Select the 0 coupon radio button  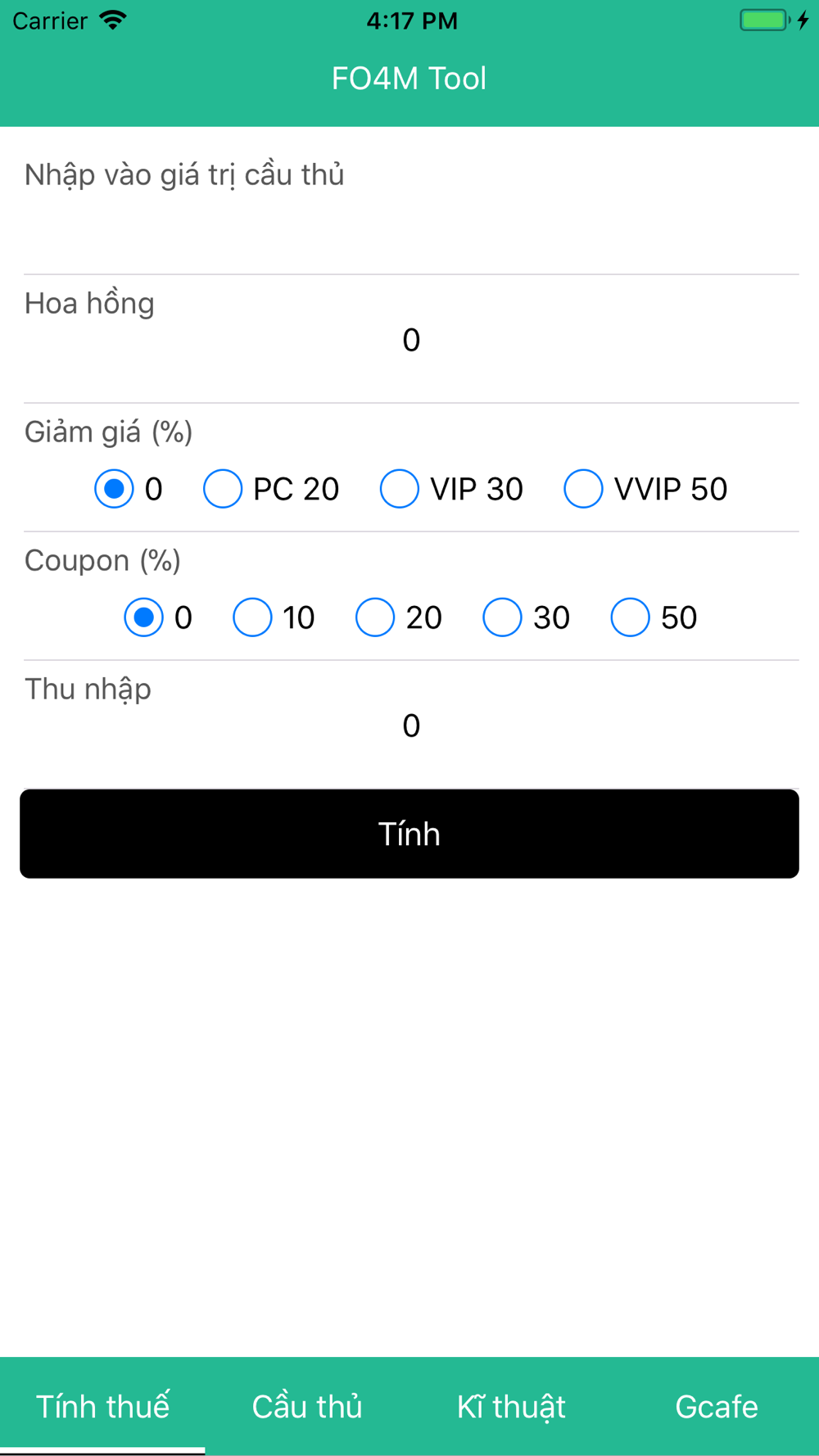coord(143,617)
